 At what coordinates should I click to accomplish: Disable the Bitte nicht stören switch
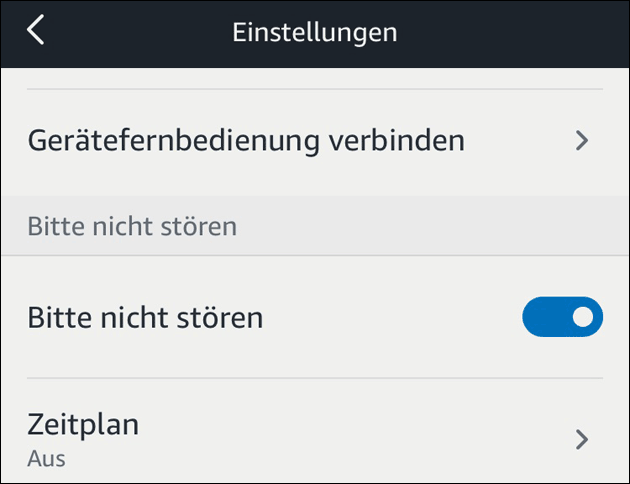562,317
